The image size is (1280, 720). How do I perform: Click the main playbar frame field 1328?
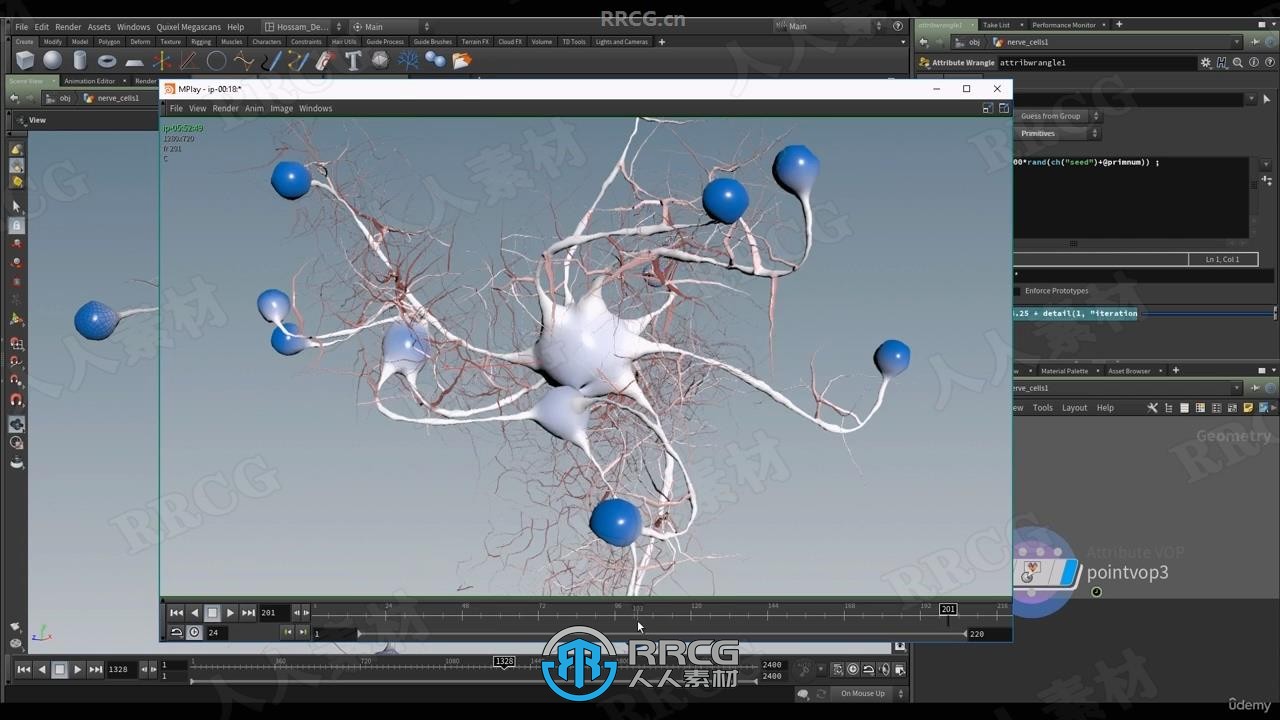122,669
